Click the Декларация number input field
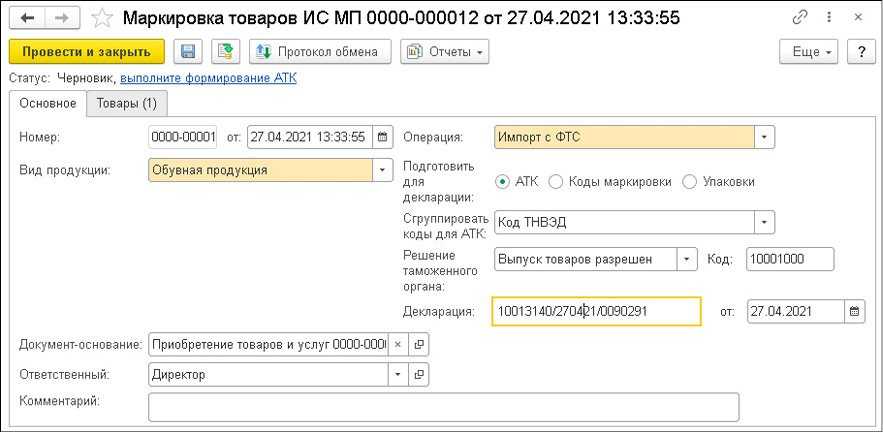The height and width of the screenshot is (432, 883). click(596, 311)
